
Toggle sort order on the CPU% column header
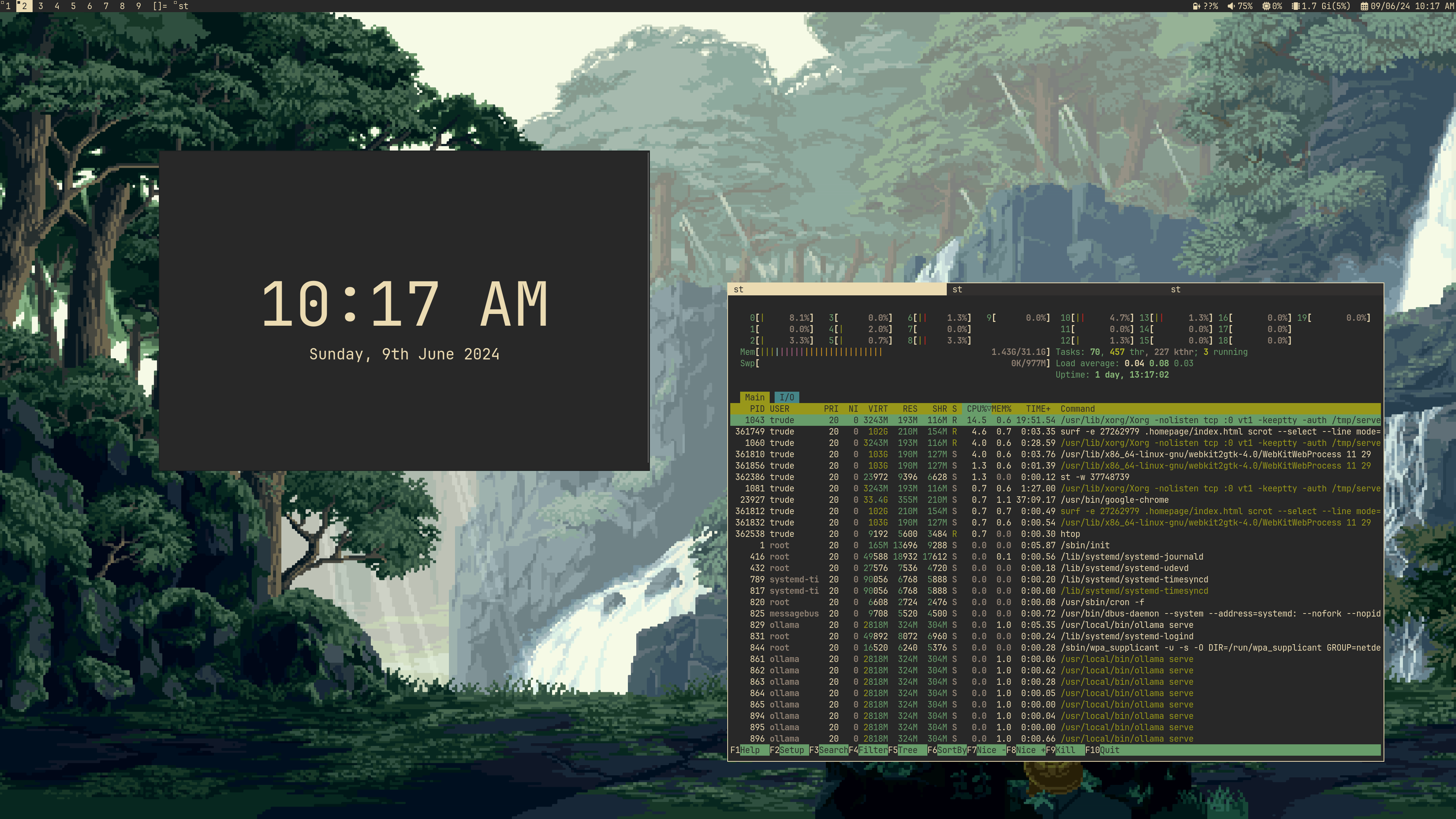[x=977, y=409]
